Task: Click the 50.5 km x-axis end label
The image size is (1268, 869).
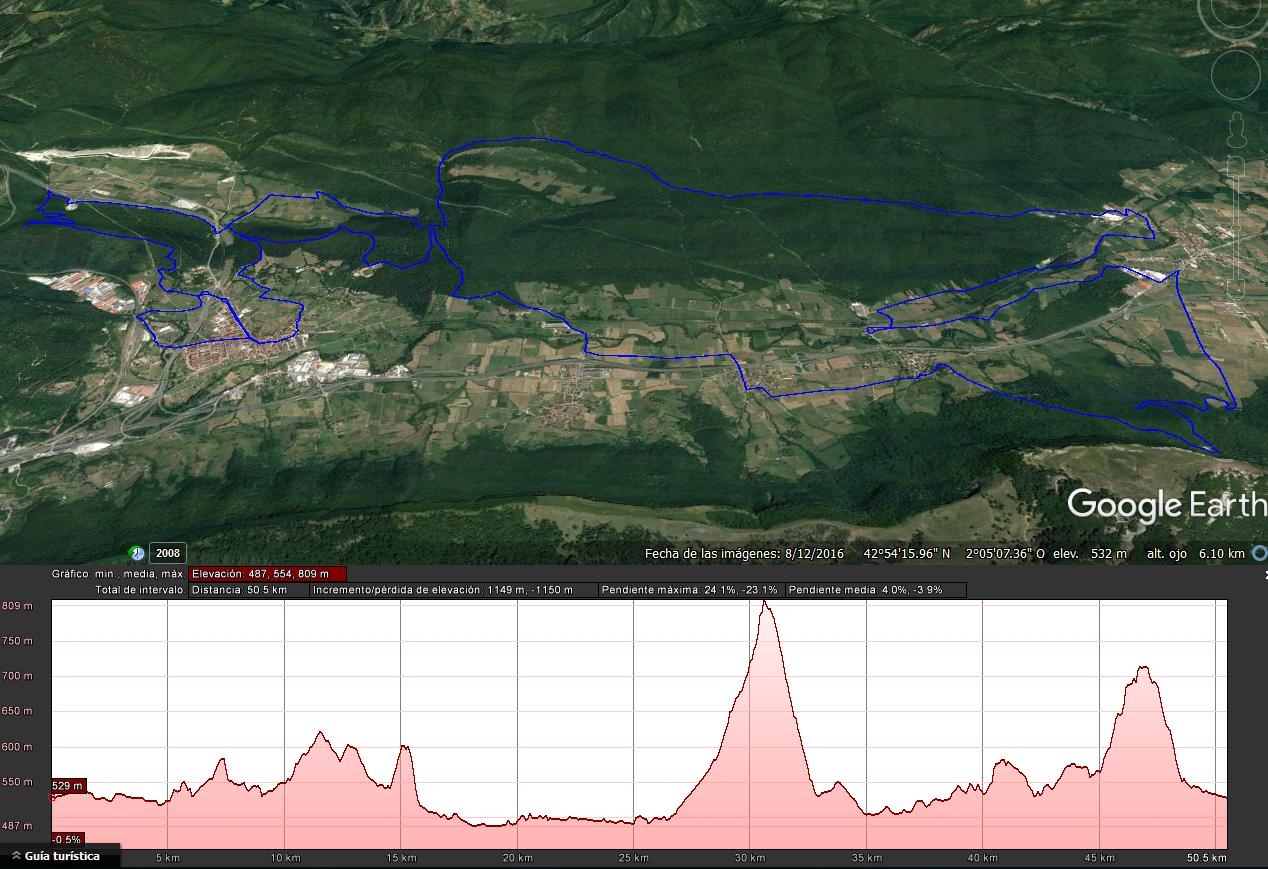Action: (1206, 858)
